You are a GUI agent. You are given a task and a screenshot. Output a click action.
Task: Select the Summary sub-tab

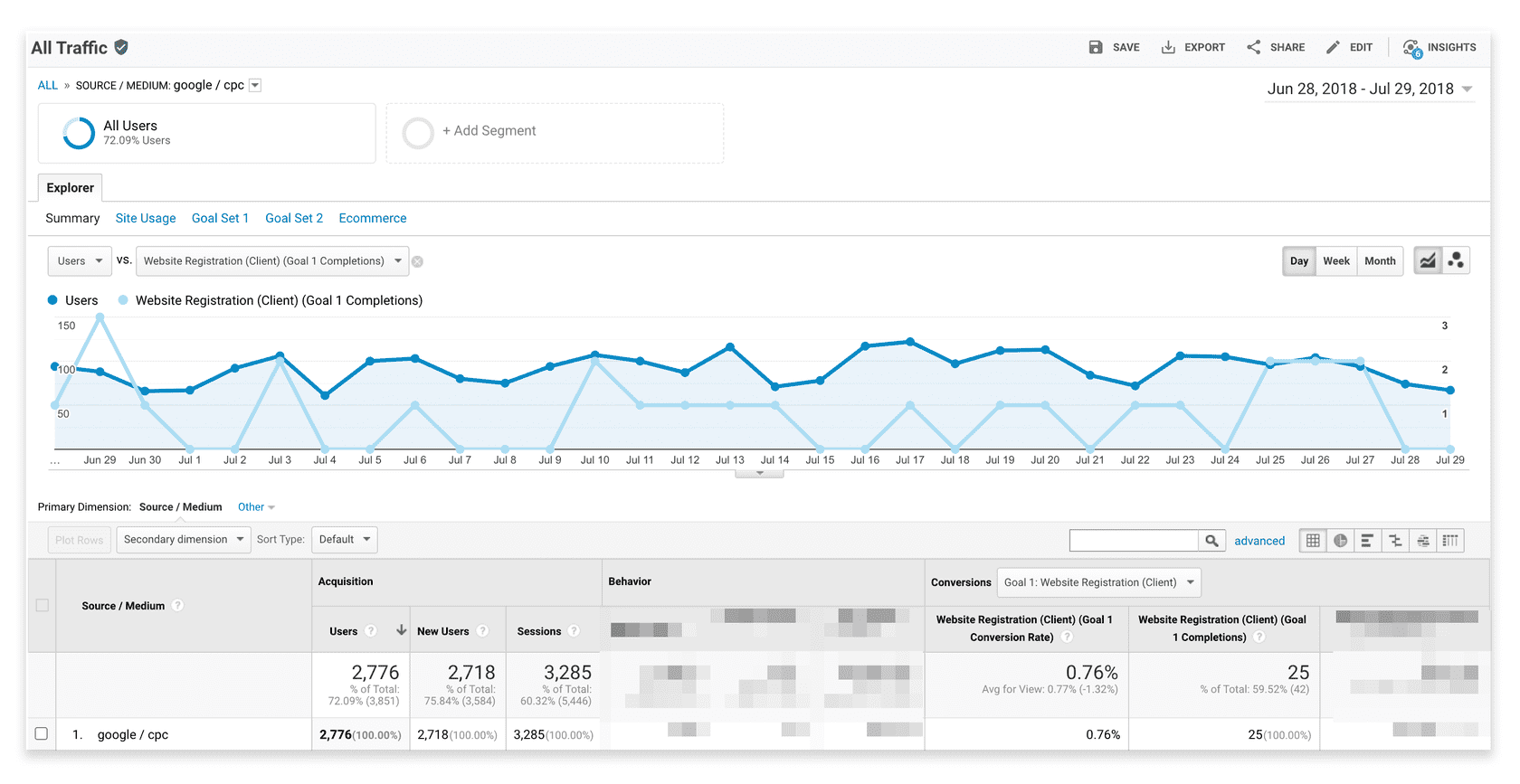coord(72,218)
